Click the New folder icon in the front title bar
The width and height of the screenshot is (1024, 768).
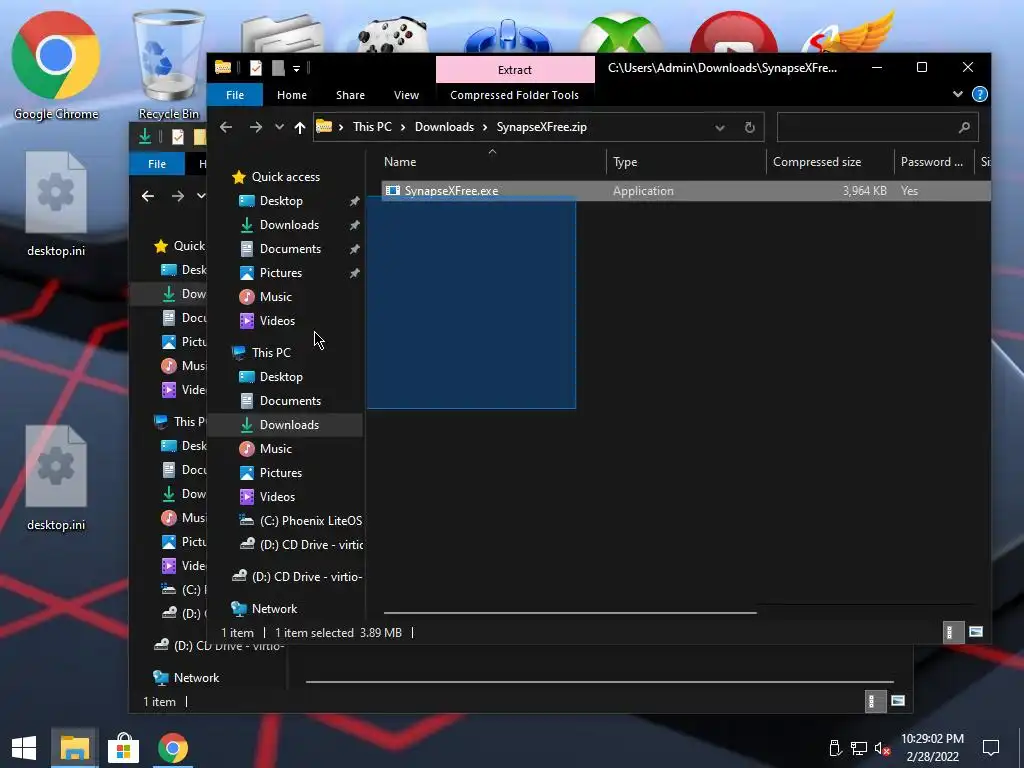278,68
